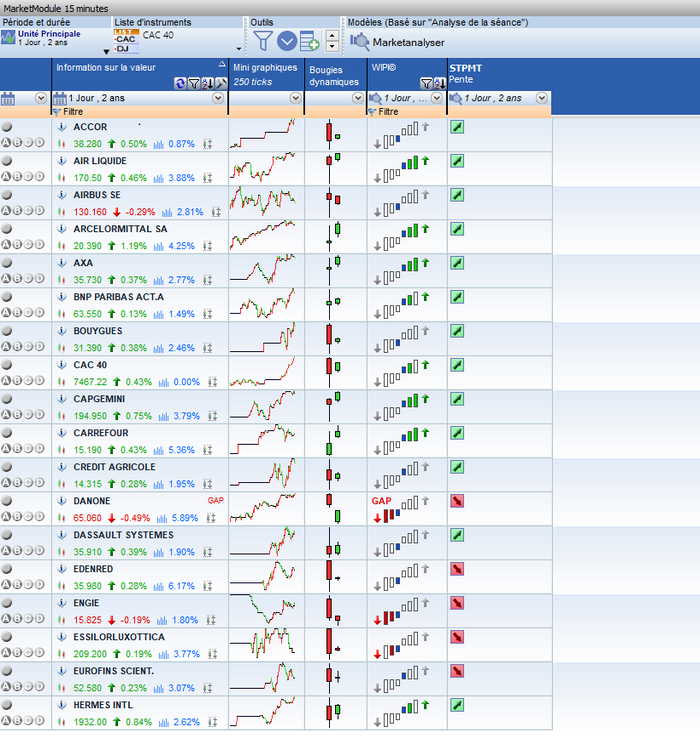Click the ARCELORMITTAL SA name

click(121, 229)
